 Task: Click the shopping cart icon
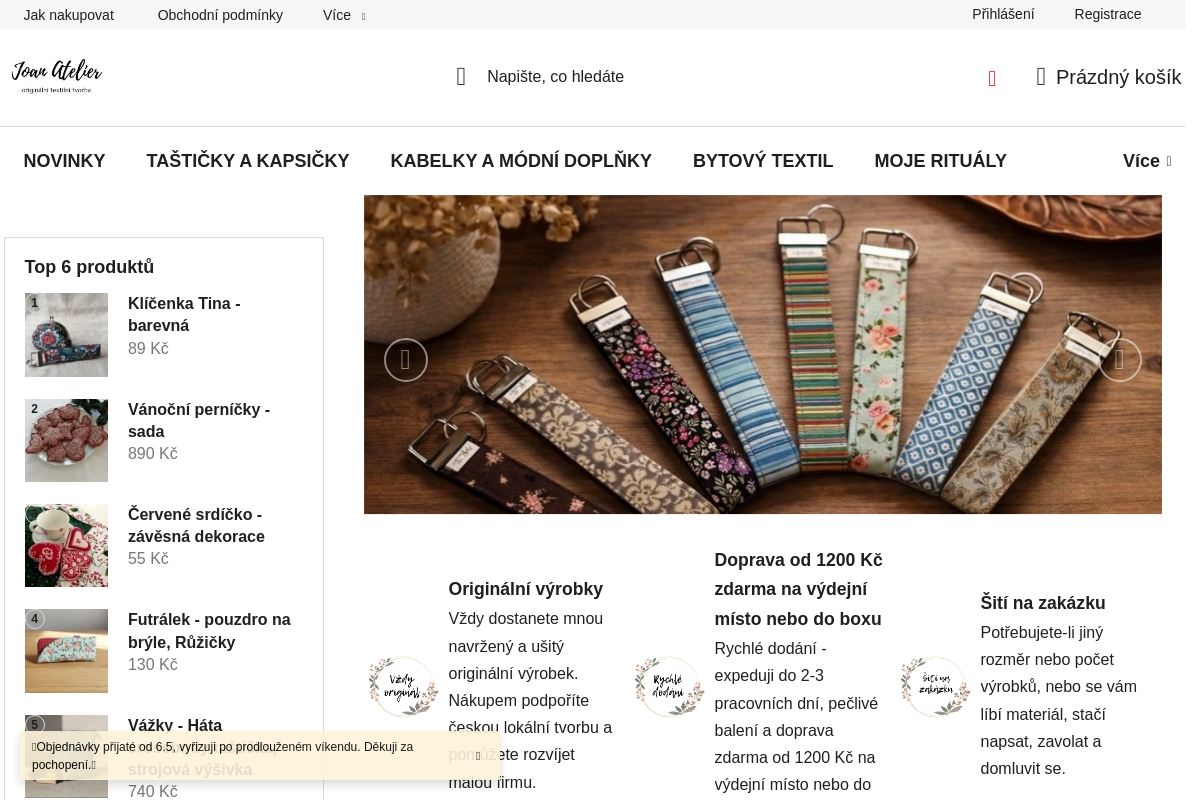tap(1041, 77)
